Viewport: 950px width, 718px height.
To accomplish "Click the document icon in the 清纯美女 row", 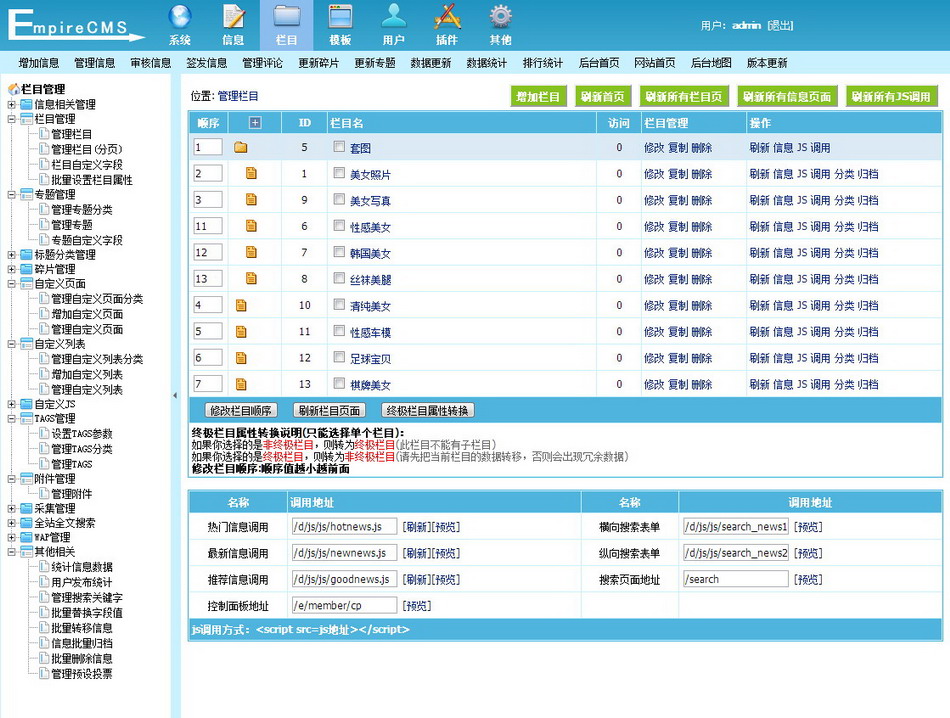I will pos(241,305).
